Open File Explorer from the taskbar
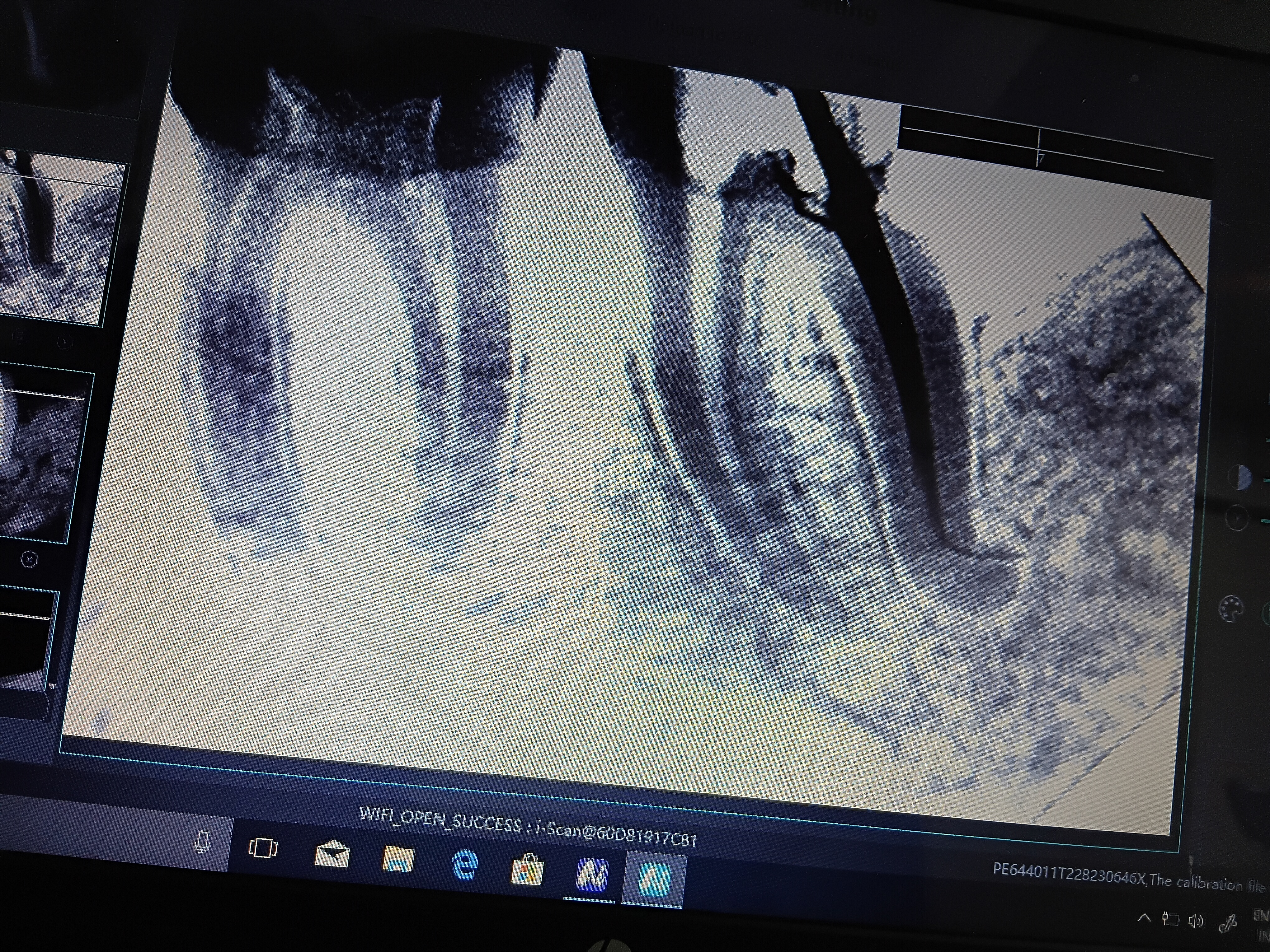The image size is (1270, 952). pyautogui.click(x=398, y=859)
